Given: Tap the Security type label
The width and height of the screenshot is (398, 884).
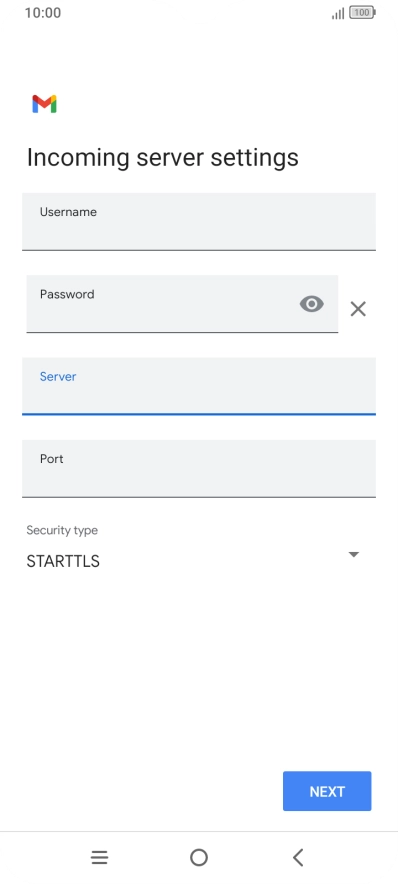Looking at the screenshot, I should tap(62, 530).
